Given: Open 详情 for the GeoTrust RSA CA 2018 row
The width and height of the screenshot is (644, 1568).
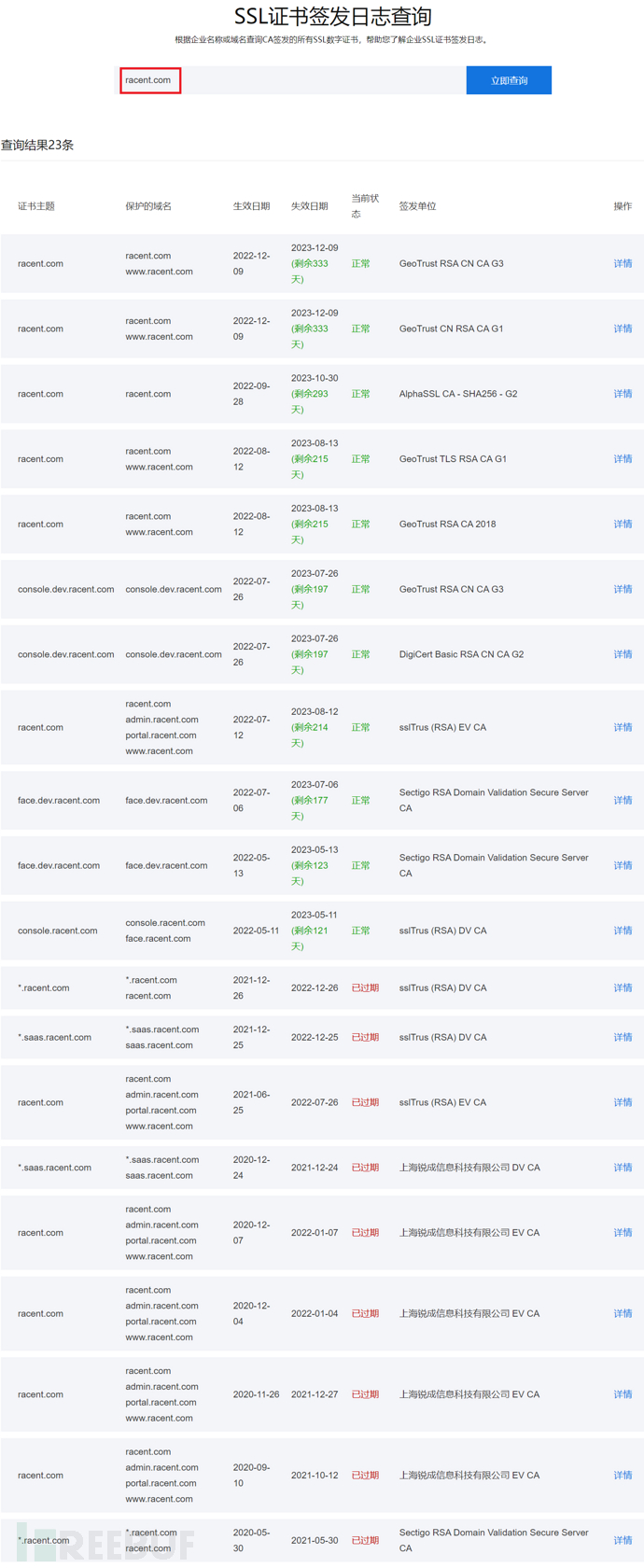Looking at the screenshot, I should (623, 524).
